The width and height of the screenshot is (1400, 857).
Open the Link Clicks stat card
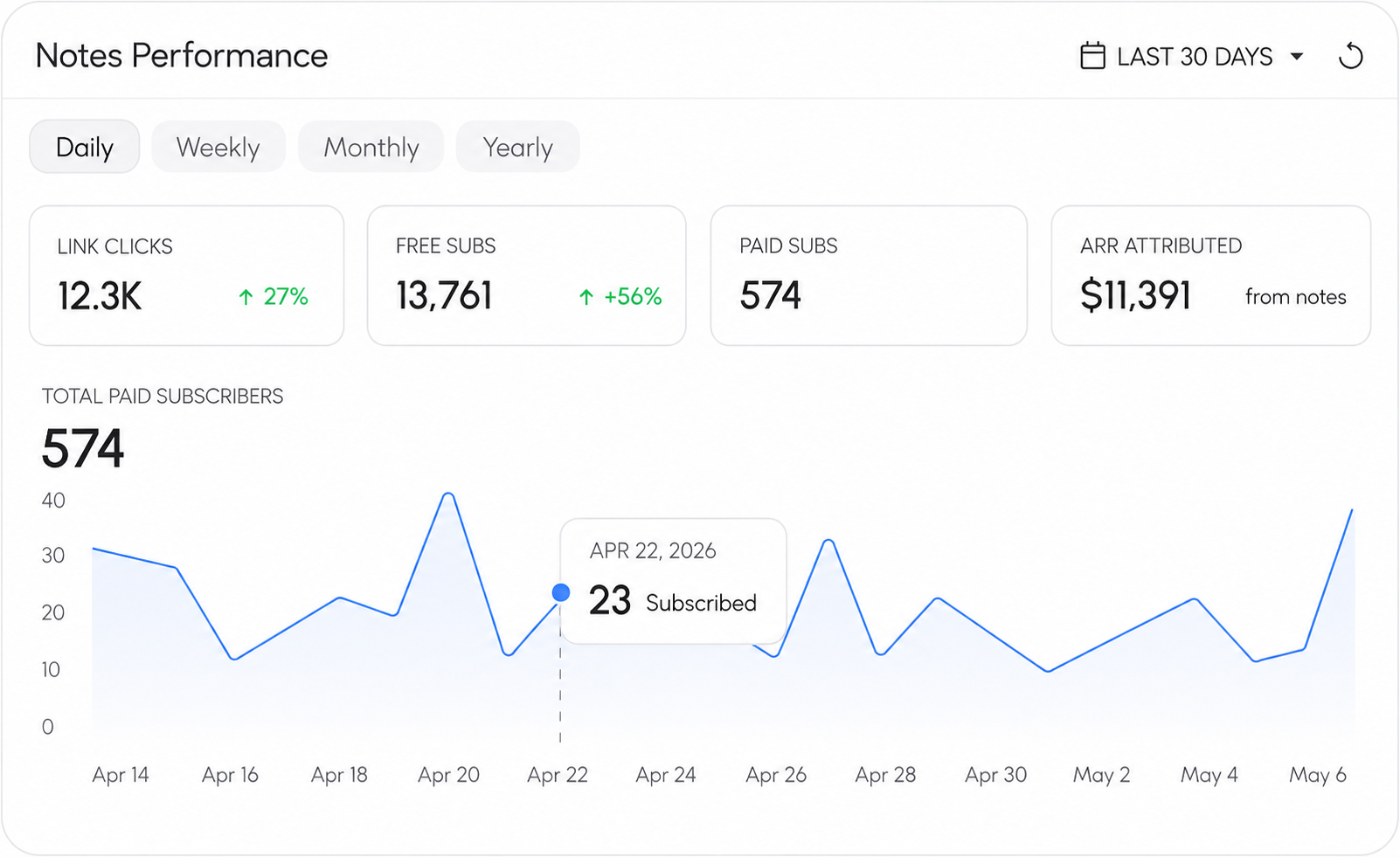(x=187, y=276)
